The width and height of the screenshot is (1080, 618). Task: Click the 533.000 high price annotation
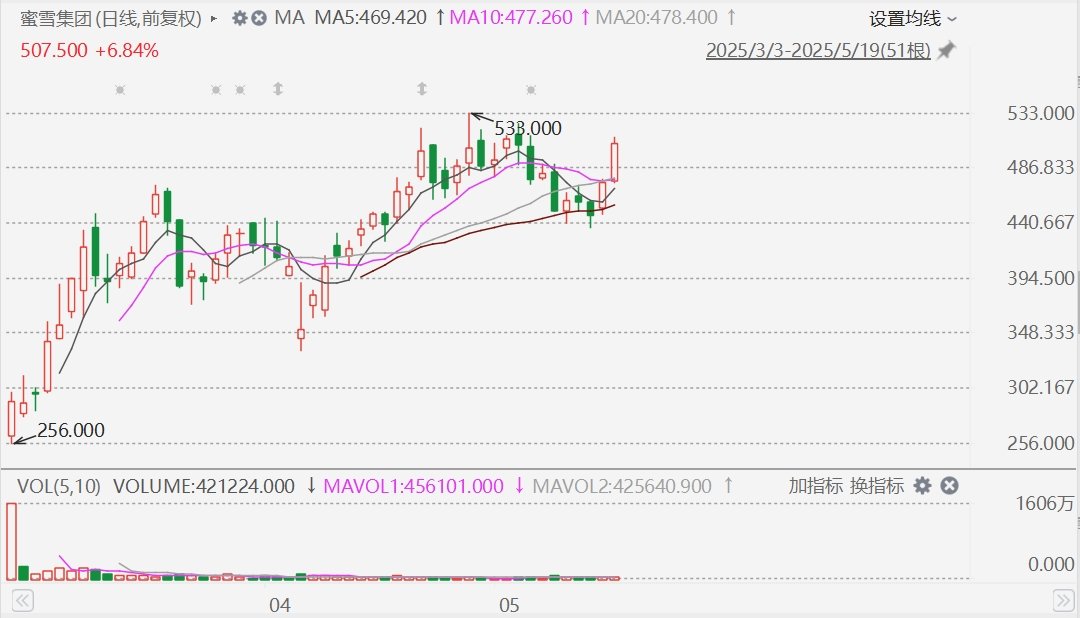pos(528,128)
